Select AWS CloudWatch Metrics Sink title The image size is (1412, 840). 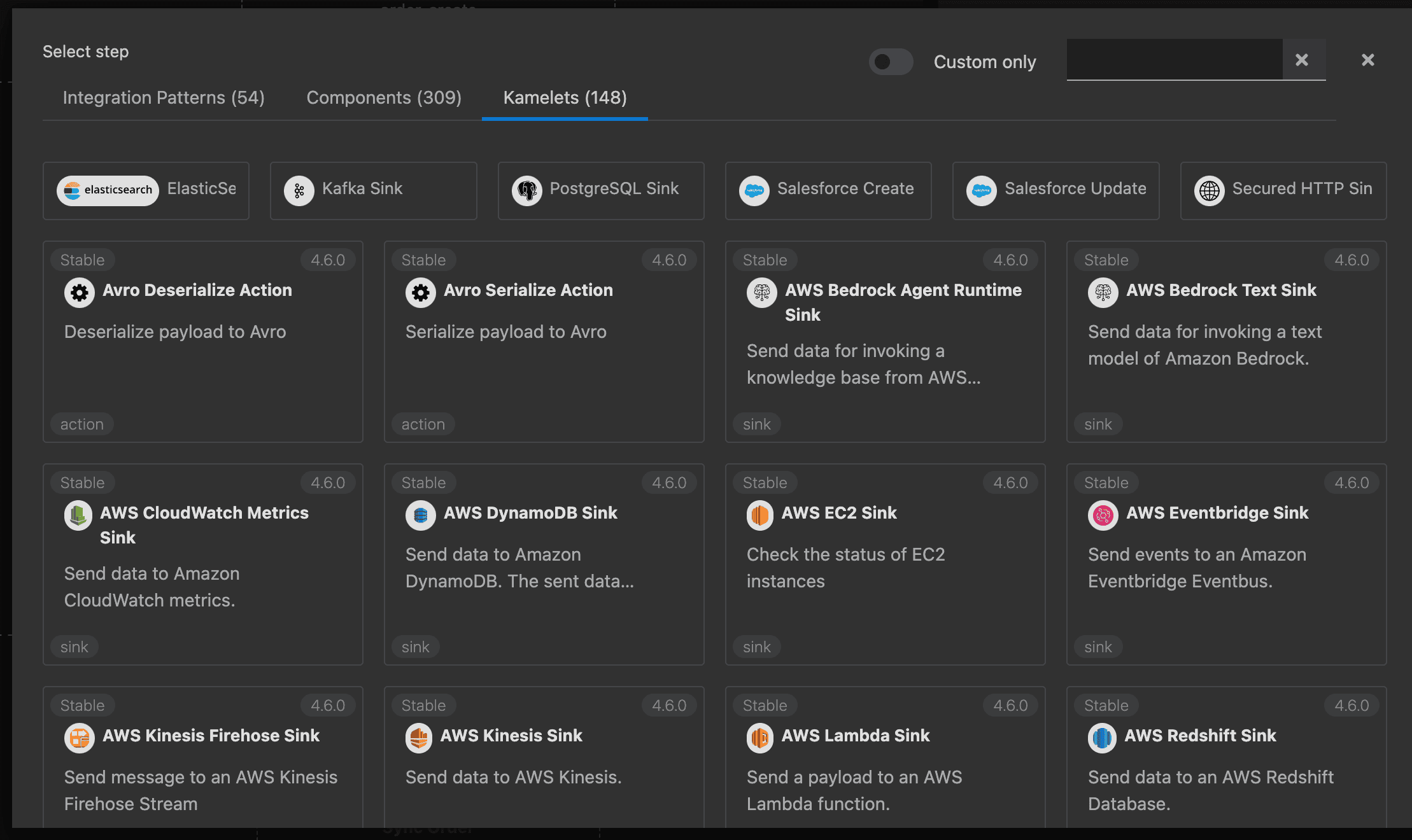204,525
